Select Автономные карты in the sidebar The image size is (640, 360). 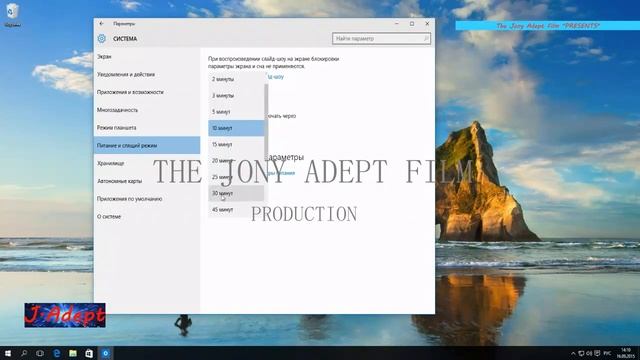(147, 181)
